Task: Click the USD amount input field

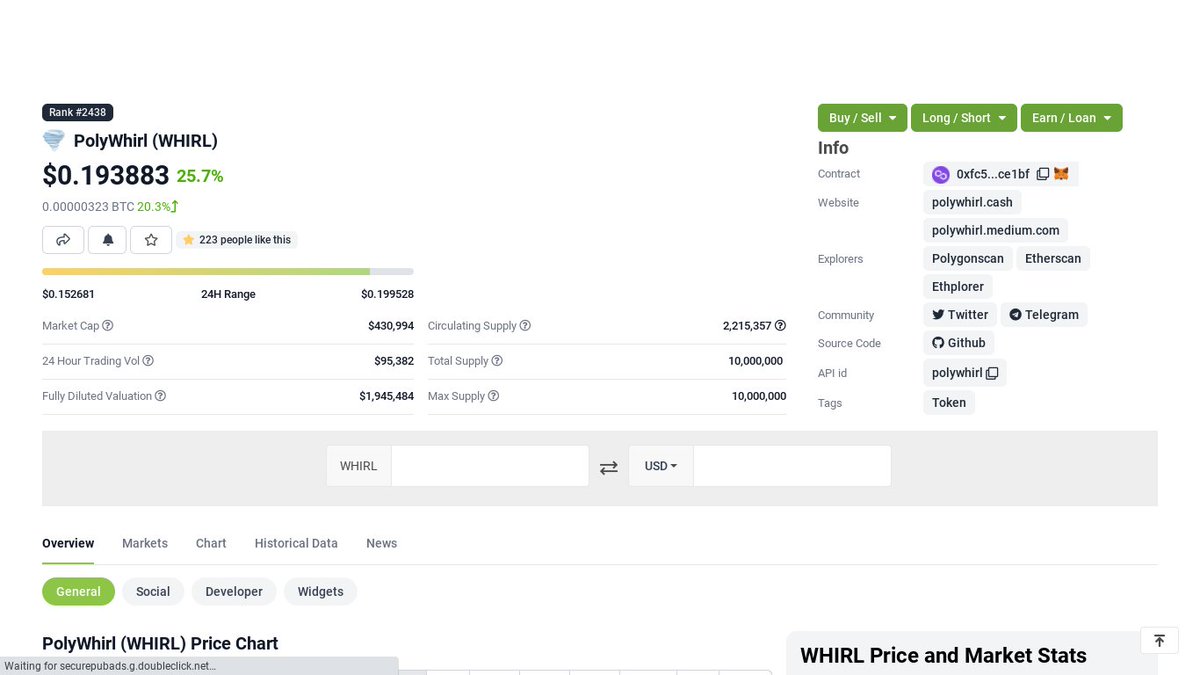Action: [792, 466]
